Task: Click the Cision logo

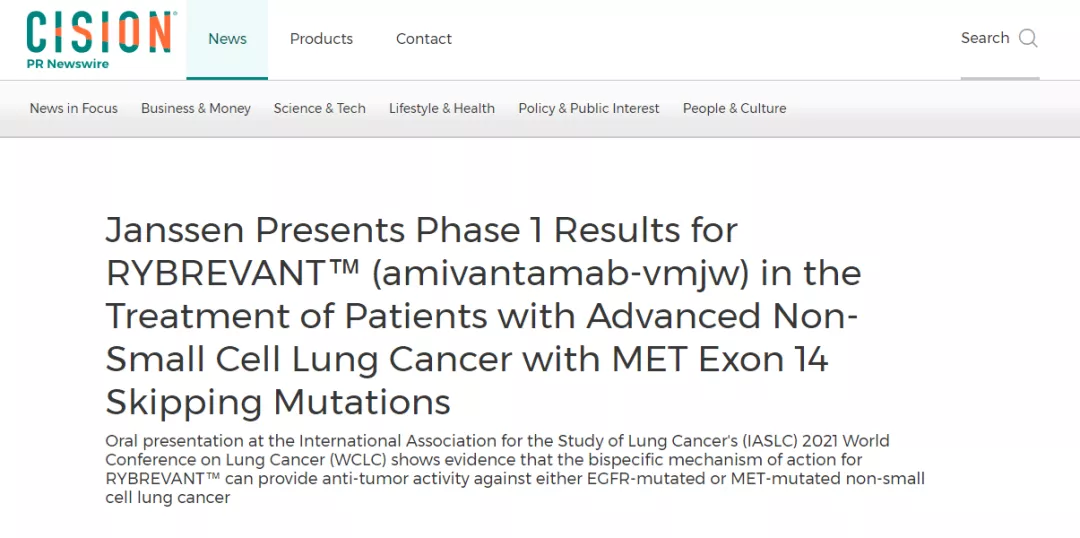Action: pyautogui.click(x=98, y=32)
